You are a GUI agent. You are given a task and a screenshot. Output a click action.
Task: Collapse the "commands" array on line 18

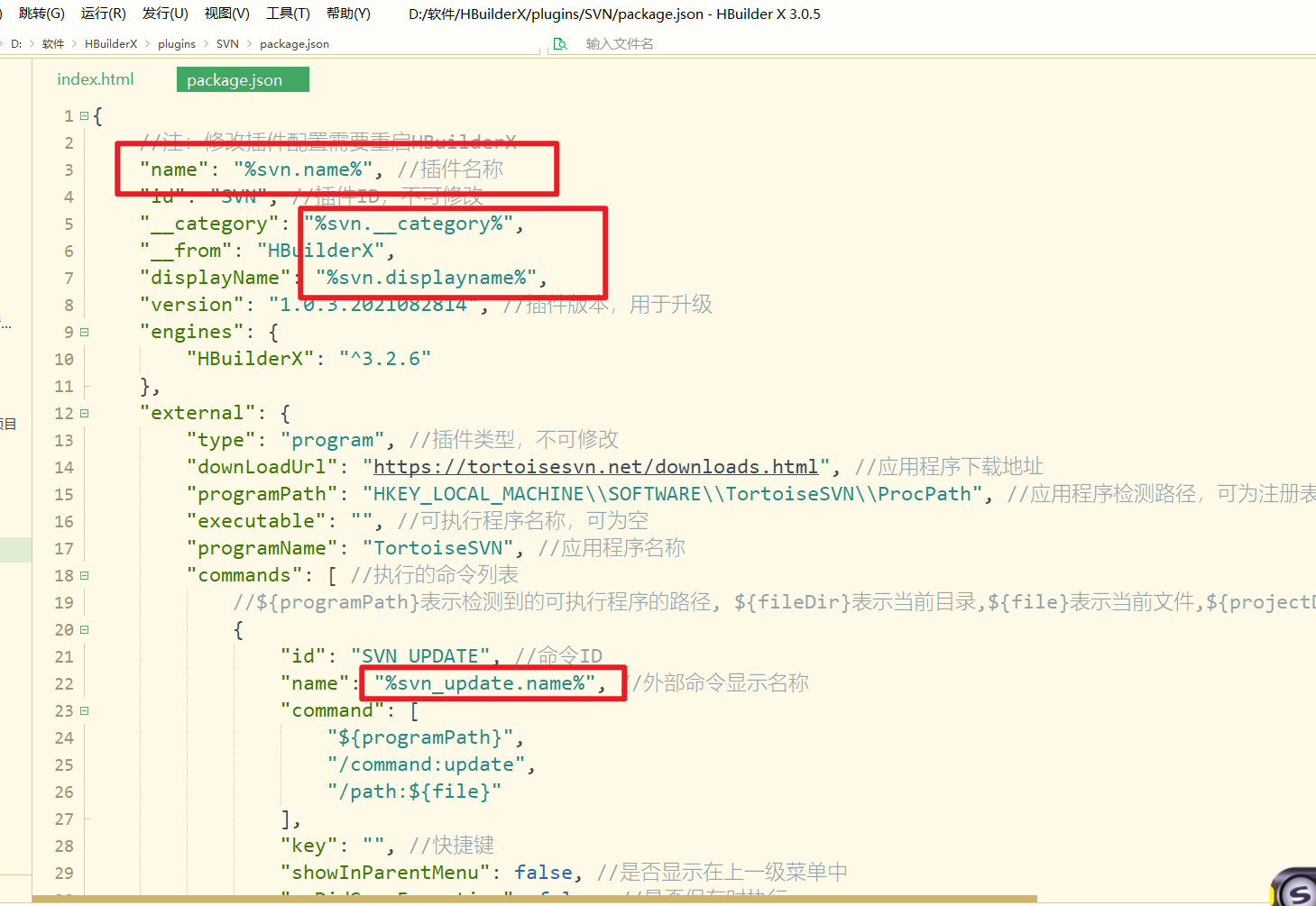pos(84,576)
